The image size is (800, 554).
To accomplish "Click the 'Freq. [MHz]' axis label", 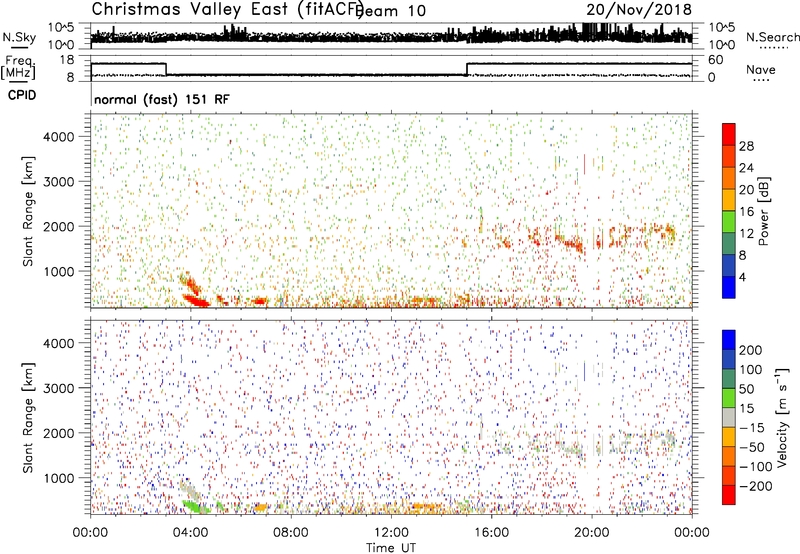I will (x=18, y=67).
